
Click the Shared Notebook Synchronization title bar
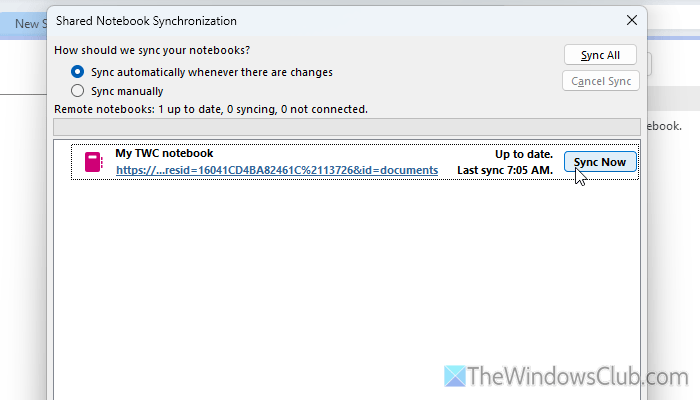(300, 19)
